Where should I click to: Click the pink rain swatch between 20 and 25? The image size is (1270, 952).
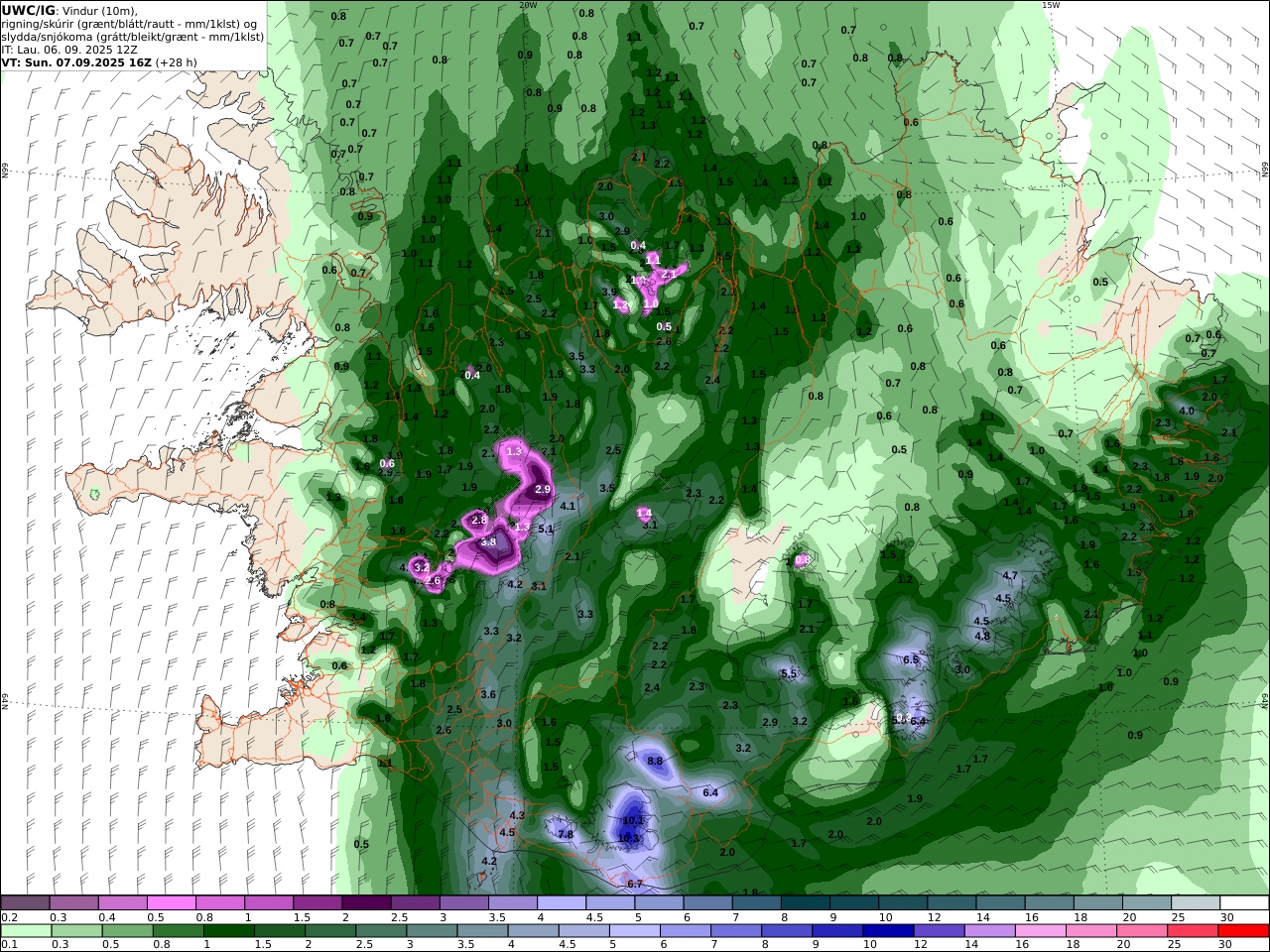1140,930
